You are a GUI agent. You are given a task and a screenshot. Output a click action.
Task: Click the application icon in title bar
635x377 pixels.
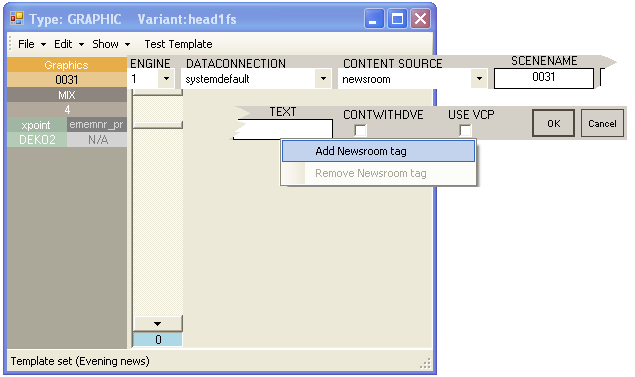(17, 19)
